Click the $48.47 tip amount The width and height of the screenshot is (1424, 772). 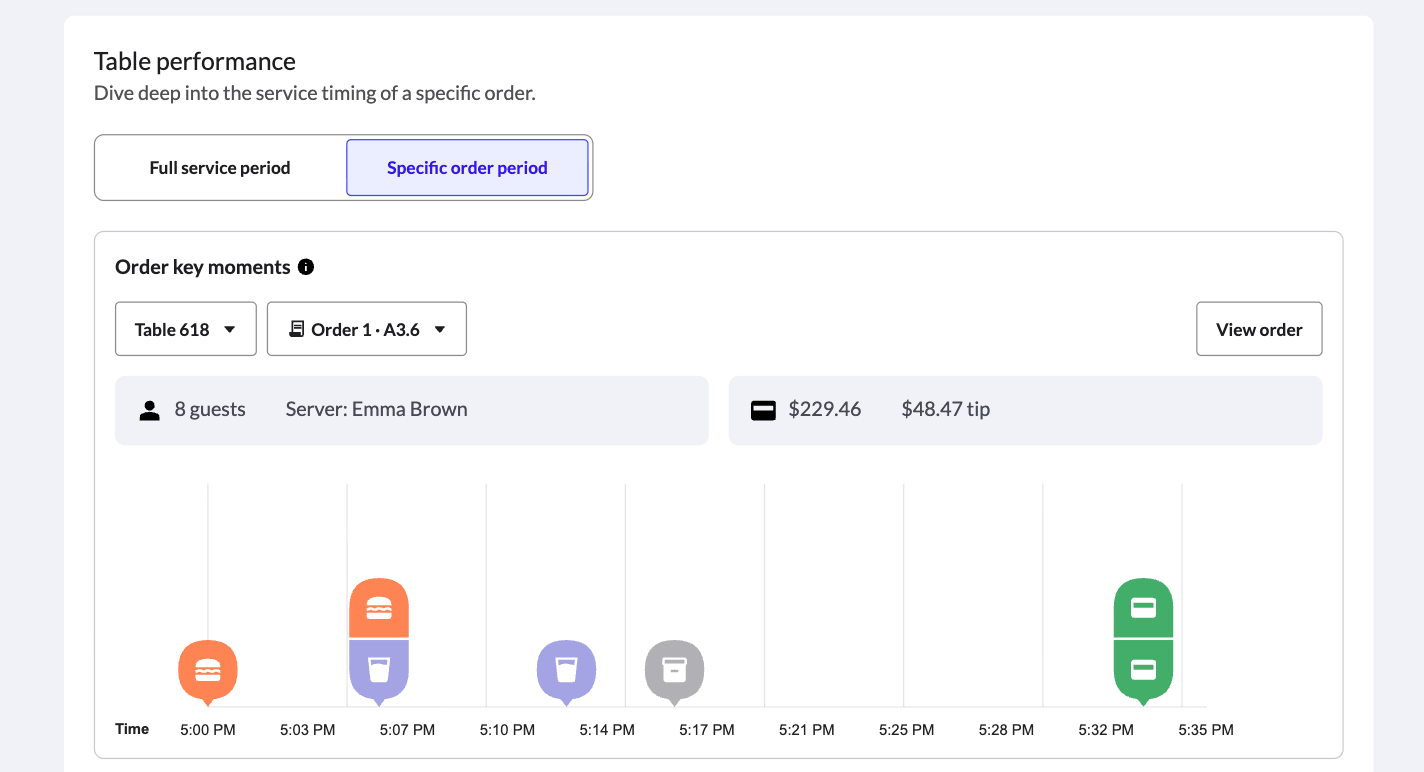point(945,409)
